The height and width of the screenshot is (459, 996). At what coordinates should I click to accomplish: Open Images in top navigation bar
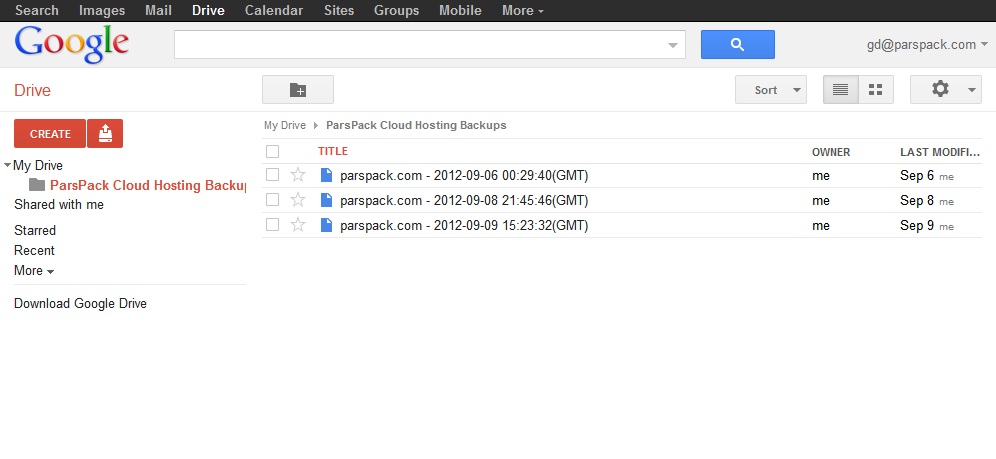[x=102, y=10]
